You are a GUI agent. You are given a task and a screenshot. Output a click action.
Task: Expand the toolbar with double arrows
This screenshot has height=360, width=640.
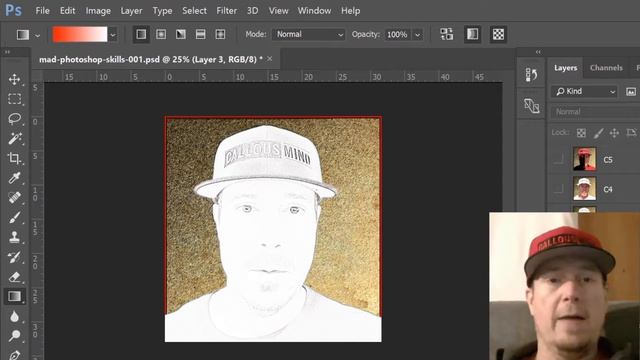tap(7, 52)
